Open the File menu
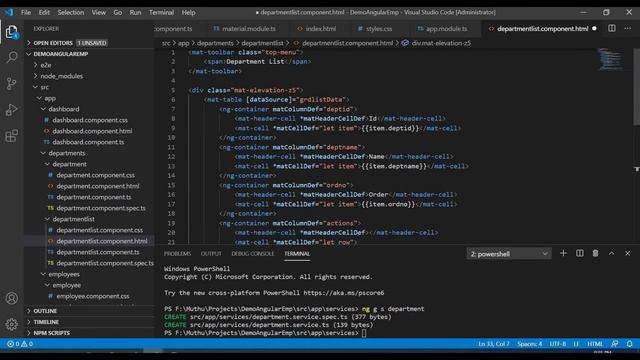Viewport: 640px width, 360px height. click(26, 12)
